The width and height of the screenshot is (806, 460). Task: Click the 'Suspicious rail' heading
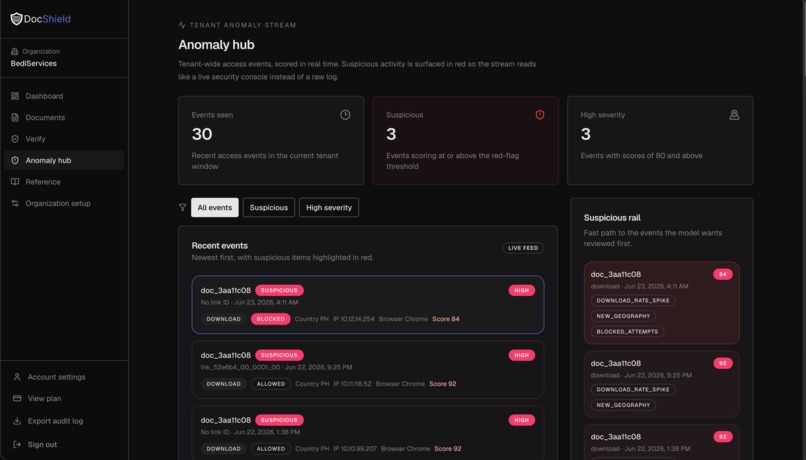[x=612, y=218]
